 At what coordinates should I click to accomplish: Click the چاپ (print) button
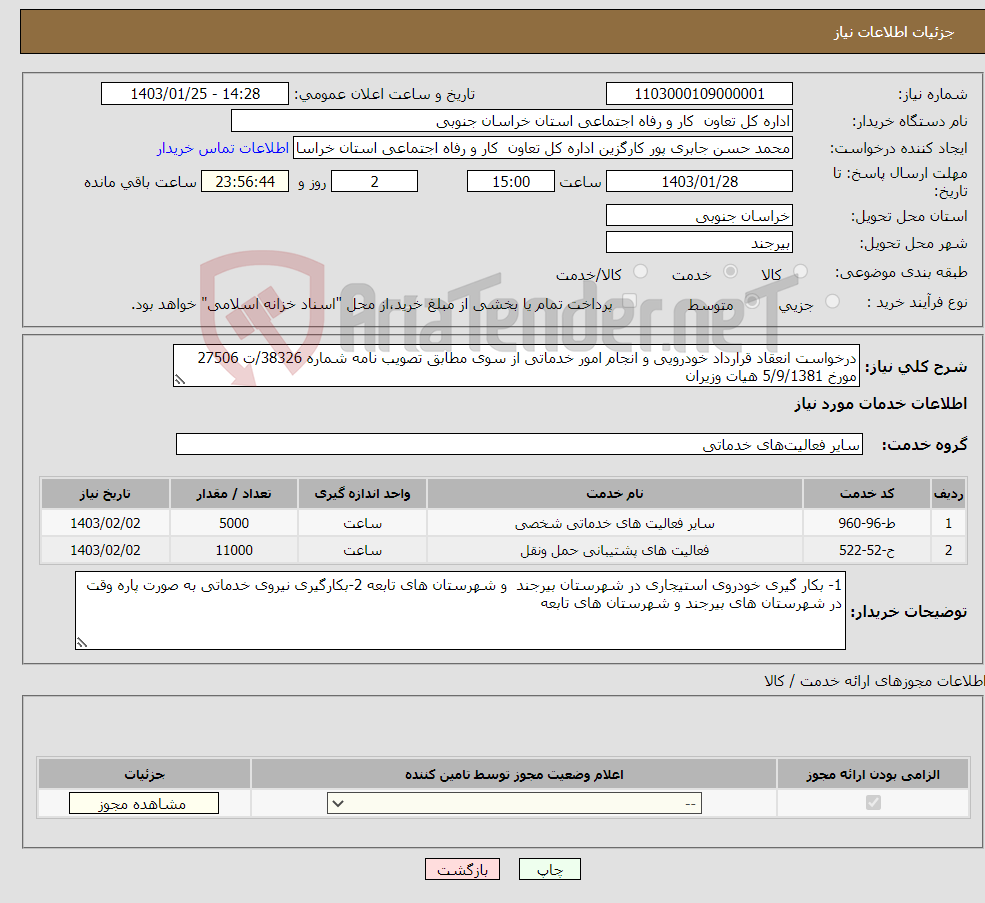(x=550, y=869)
